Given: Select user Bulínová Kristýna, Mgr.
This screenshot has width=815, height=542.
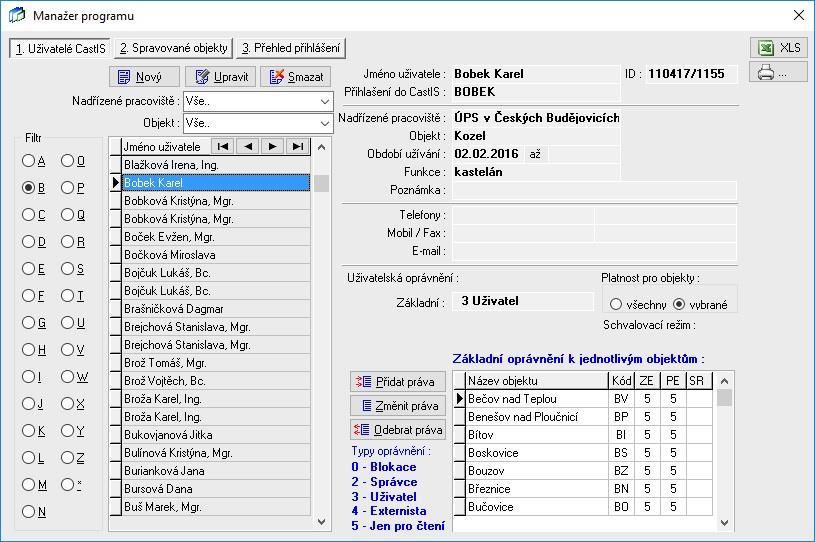Looking at the screenshot, I should pyautogui.click(x=216, y=453).
